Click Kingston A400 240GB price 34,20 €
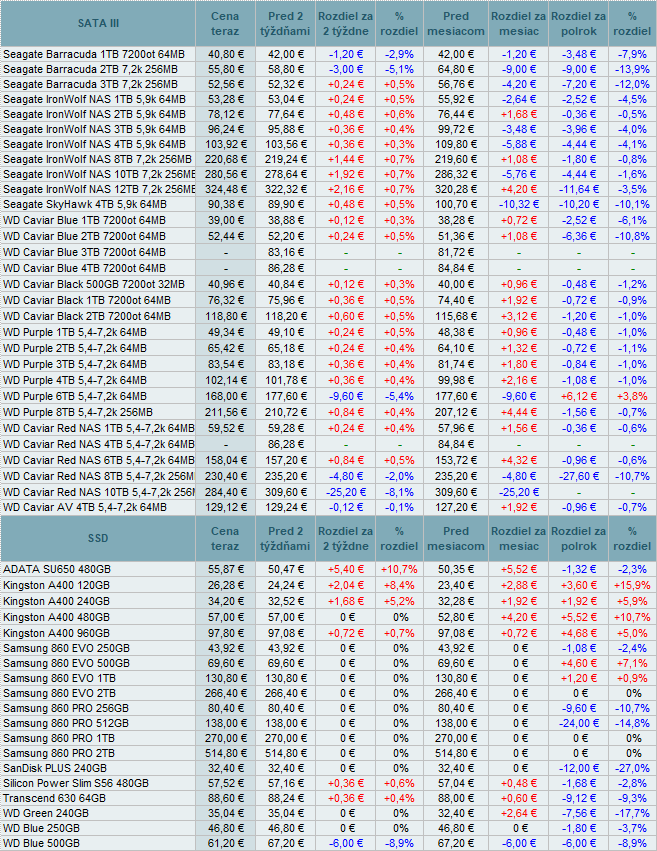This screenshot has height=851, width=657. pos(226,601)
